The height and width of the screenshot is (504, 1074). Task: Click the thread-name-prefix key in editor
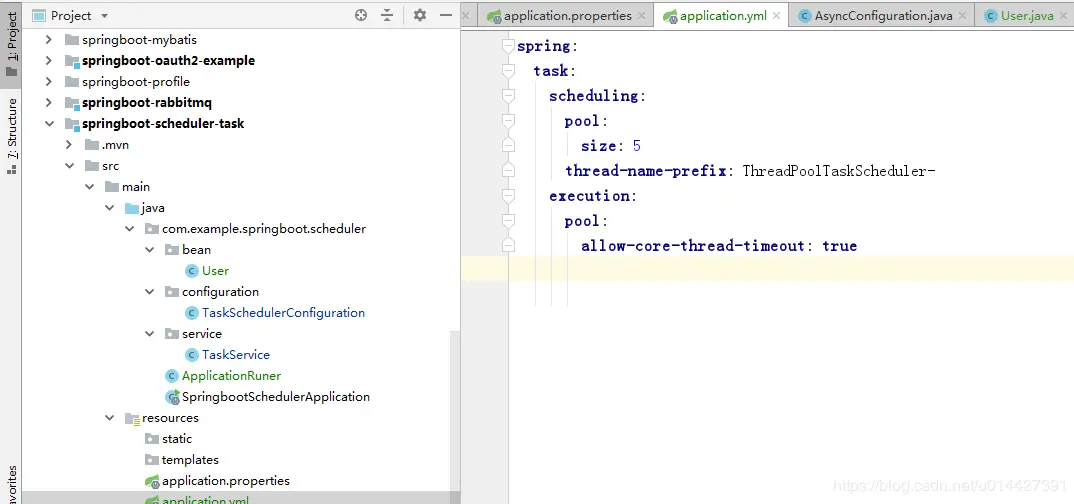pos(645,171)
